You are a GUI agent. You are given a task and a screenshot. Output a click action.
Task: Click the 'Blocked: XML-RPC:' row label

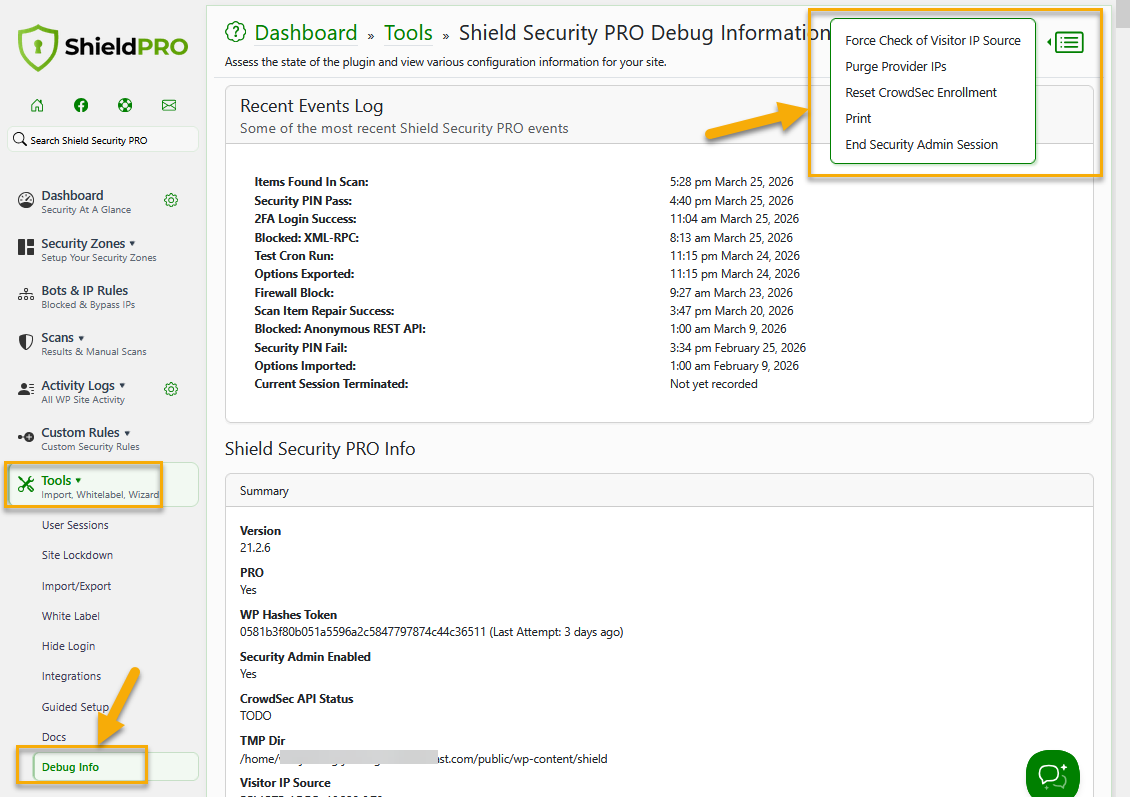pos(306,237)
